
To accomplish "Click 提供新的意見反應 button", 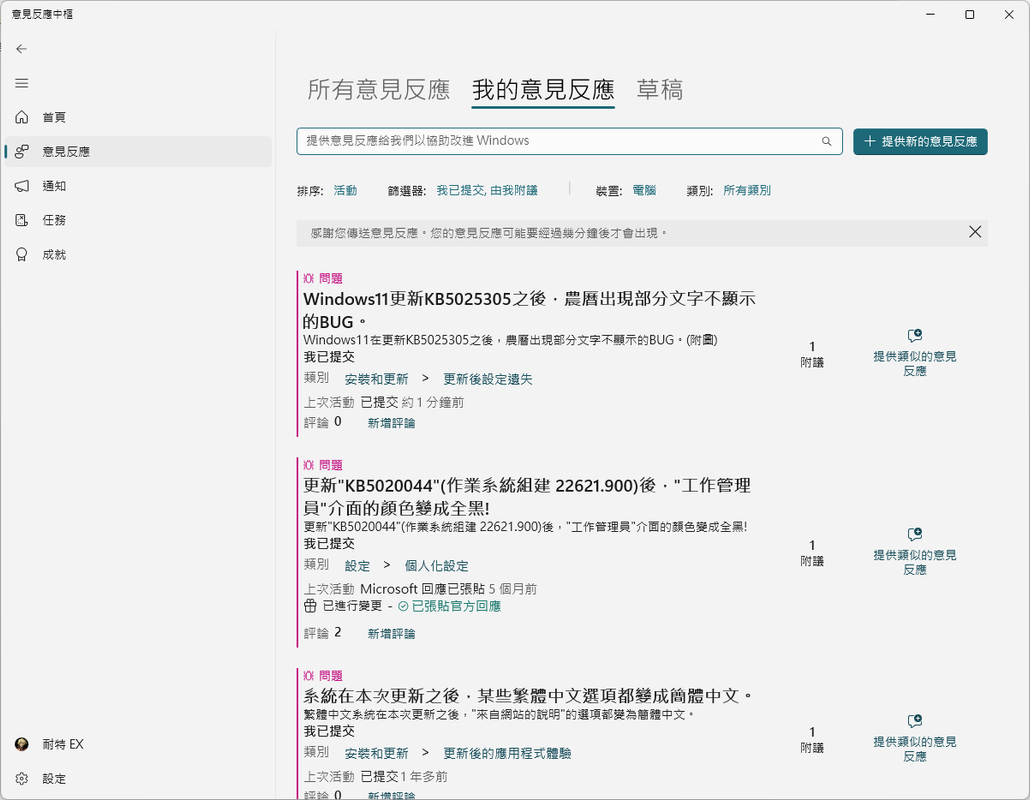I will (920, 141).
